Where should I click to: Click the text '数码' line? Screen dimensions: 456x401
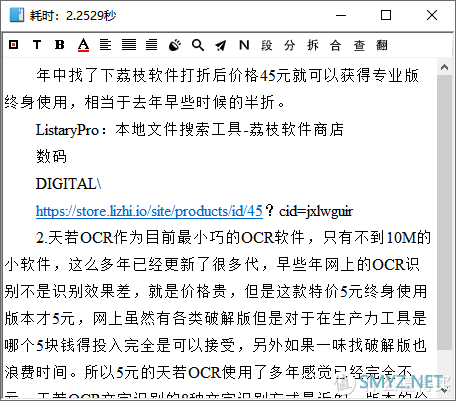51,156
